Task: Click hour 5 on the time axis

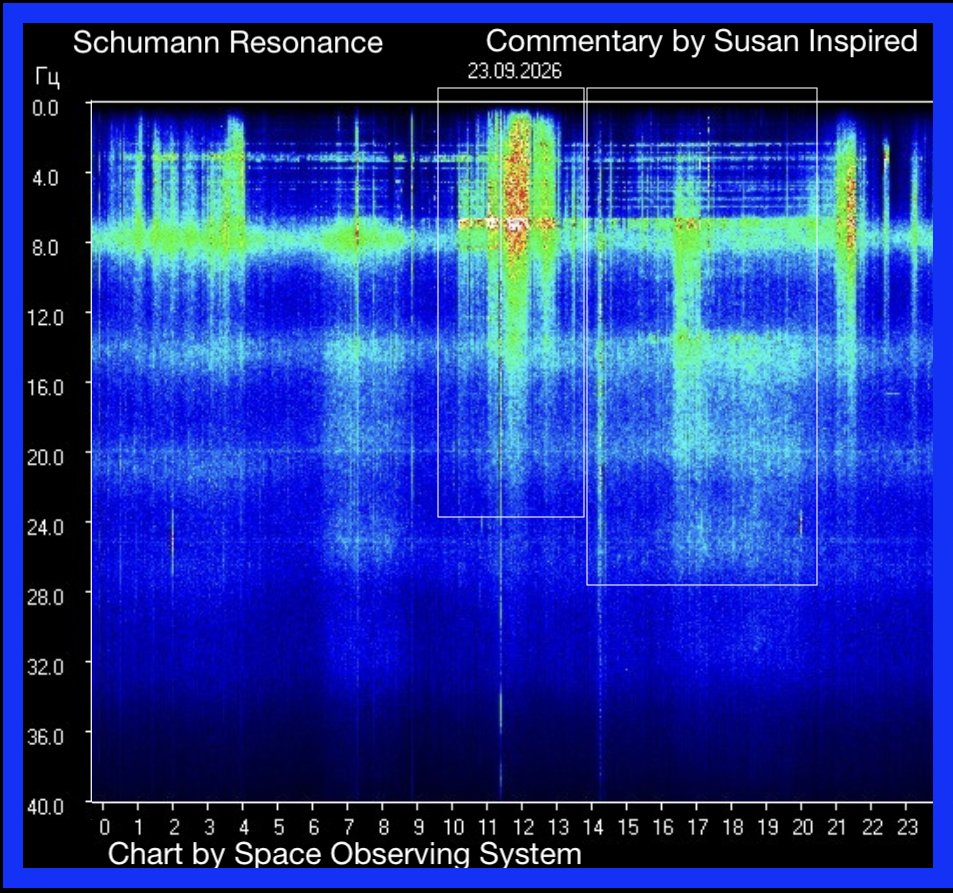Action: point(279,827)
